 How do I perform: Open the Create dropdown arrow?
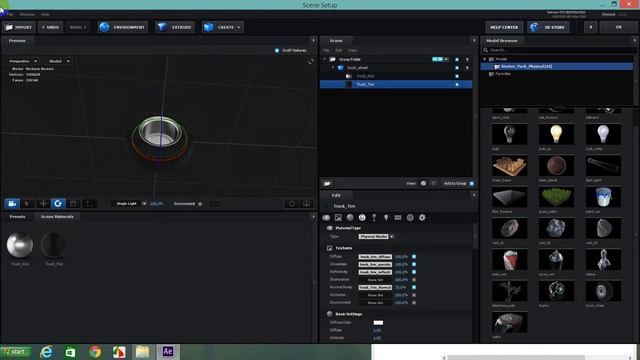pos(239,27)
